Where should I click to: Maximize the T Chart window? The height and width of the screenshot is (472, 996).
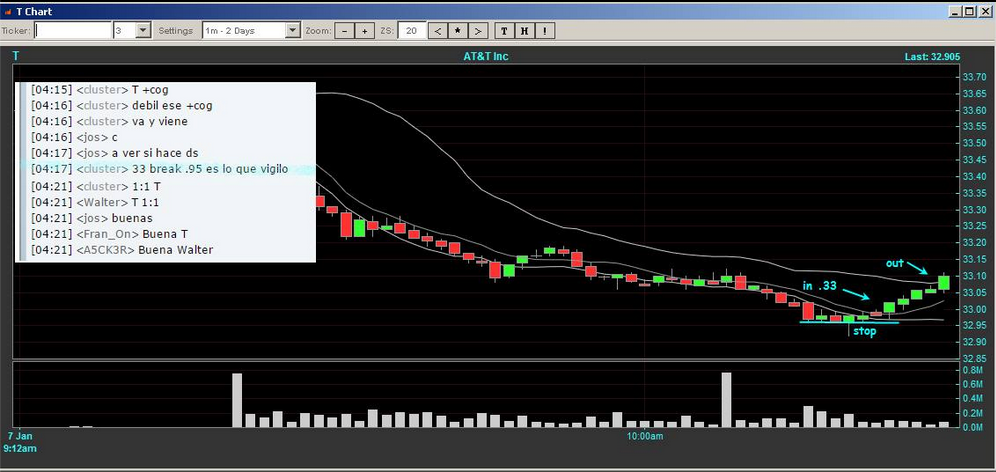point(969,11)
